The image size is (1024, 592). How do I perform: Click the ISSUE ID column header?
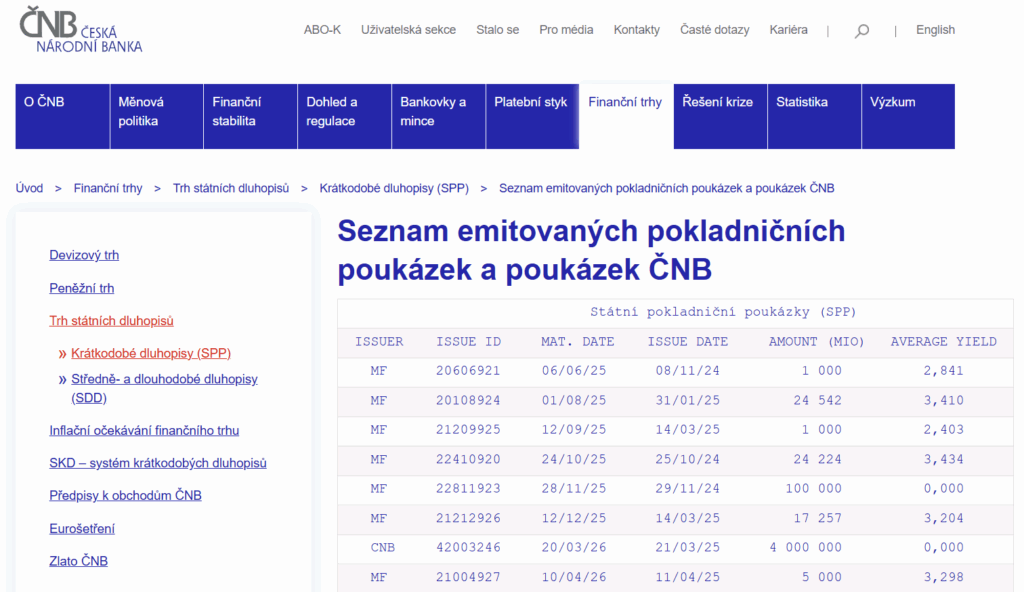468,342
